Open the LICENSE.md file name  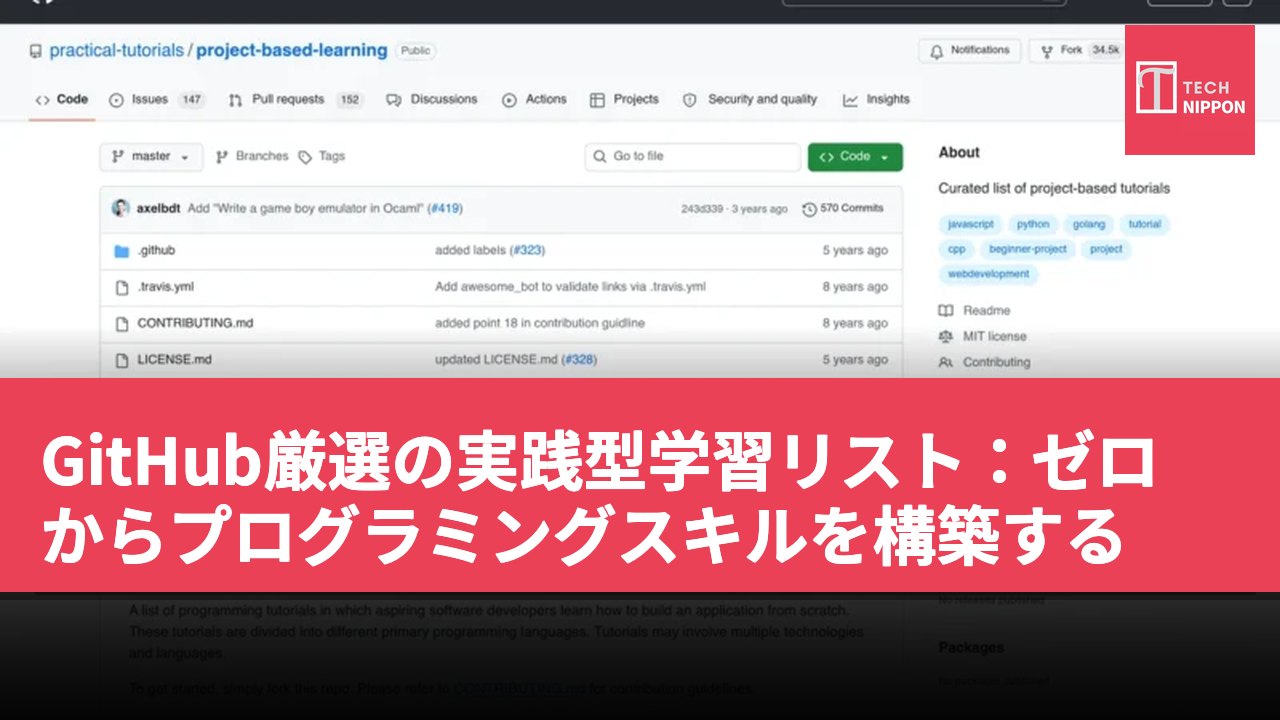pyautogui.click(x=174, y=360)
